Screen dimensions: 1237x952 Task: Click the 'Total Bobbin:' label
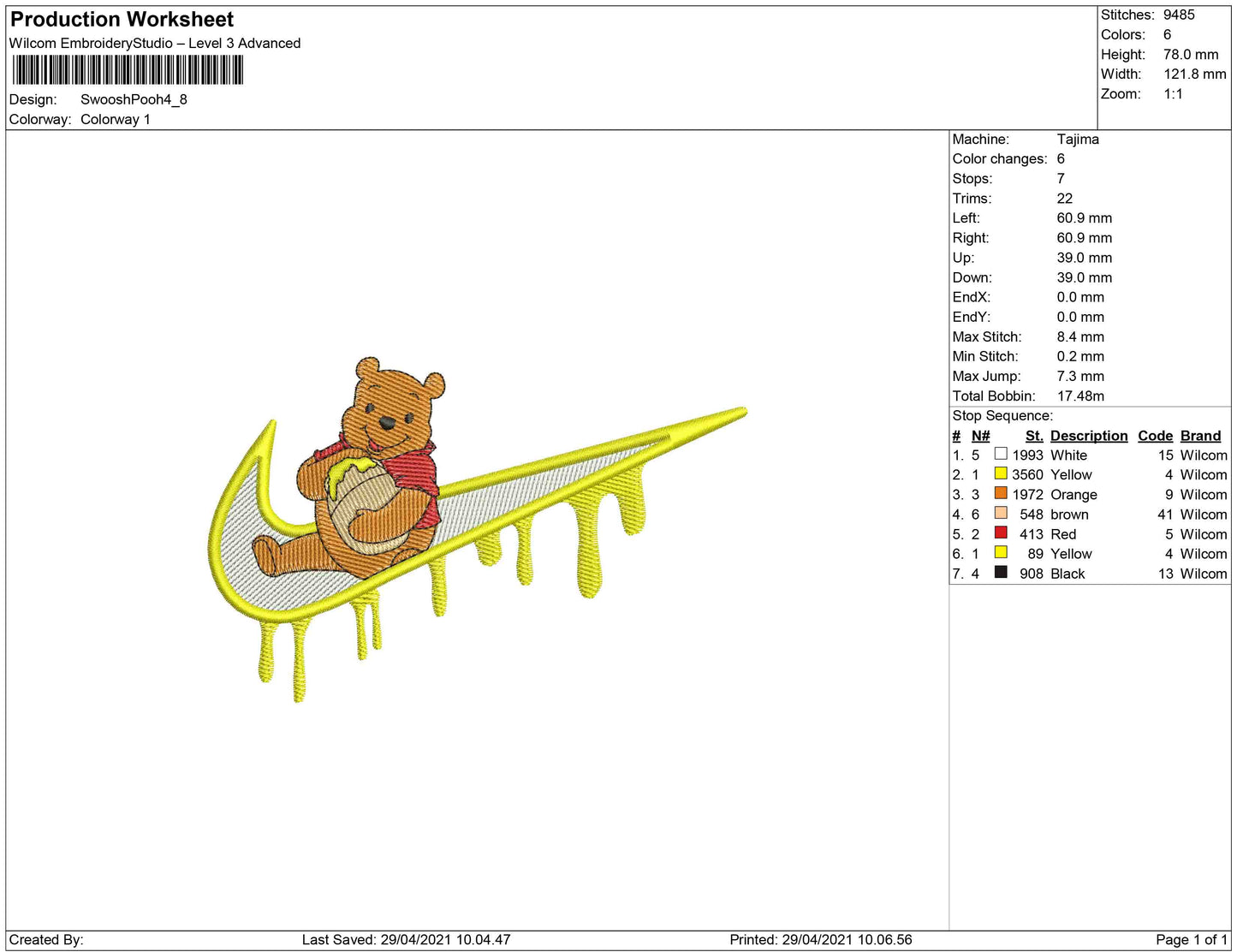click(994, 396)
